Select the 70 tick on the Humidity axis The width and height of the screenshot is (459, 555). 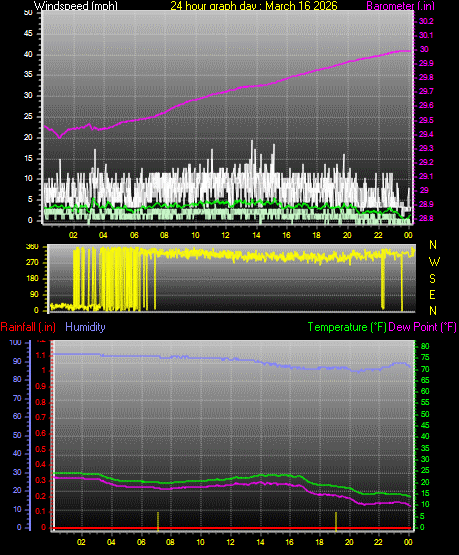[x=17, y=398]
